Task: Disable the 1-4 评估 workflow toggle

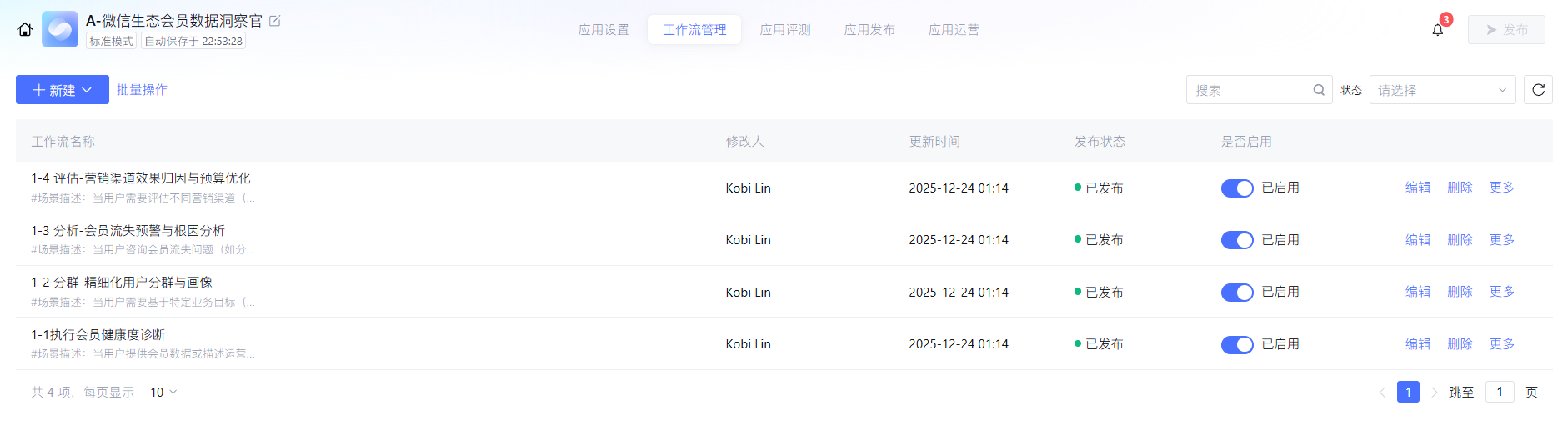Action: [x=1237, y=188]
